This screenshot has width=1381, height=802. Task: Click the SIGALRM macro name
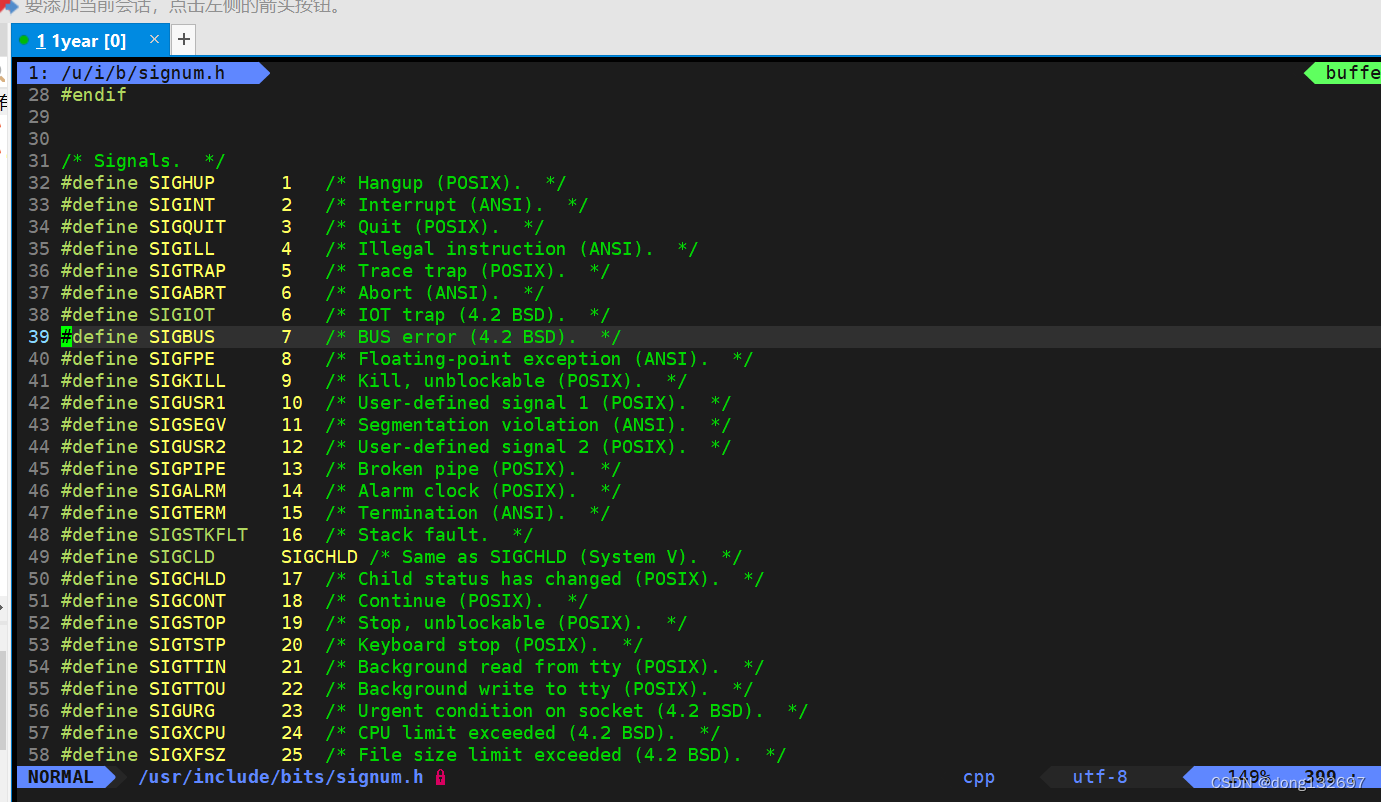point(188,491)
